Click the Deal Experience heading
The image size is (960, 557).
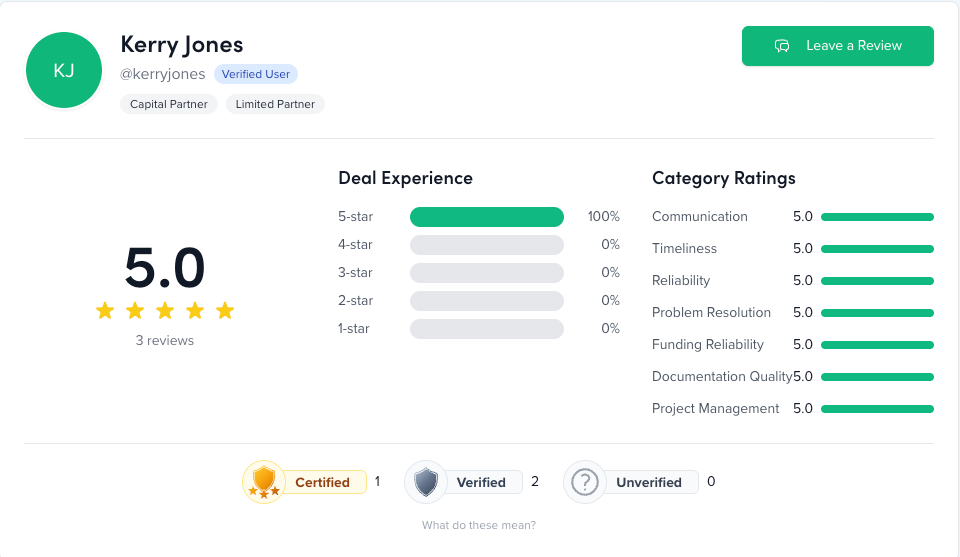(x=405, y=178)
